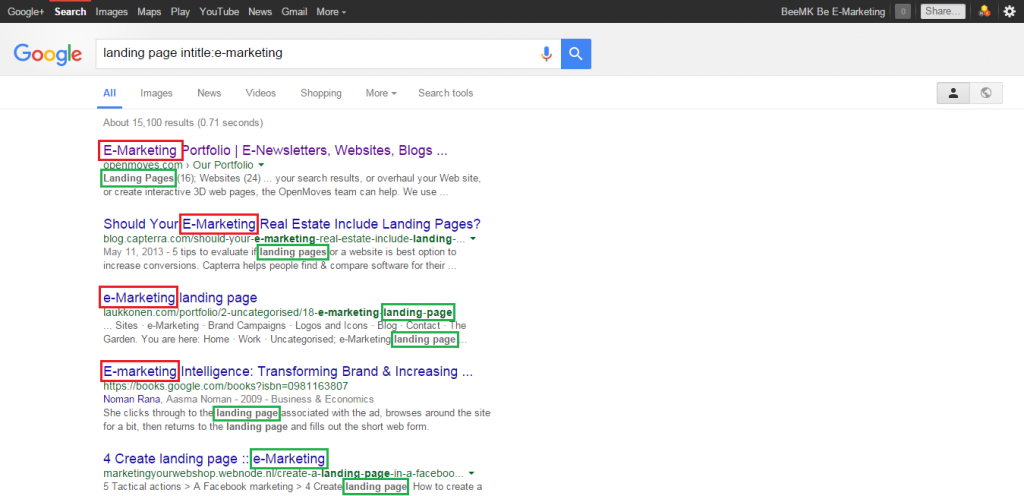Click Search in the top black bar
The width and height of the screenshot is (1024, 496).
coord(71,12)
